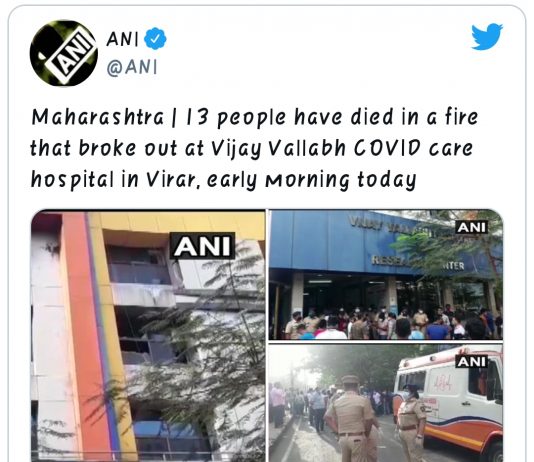Click the tweet text about Virar fire
Image resolution: width=534 pixels, height=462 pixels.
point(254,148)
